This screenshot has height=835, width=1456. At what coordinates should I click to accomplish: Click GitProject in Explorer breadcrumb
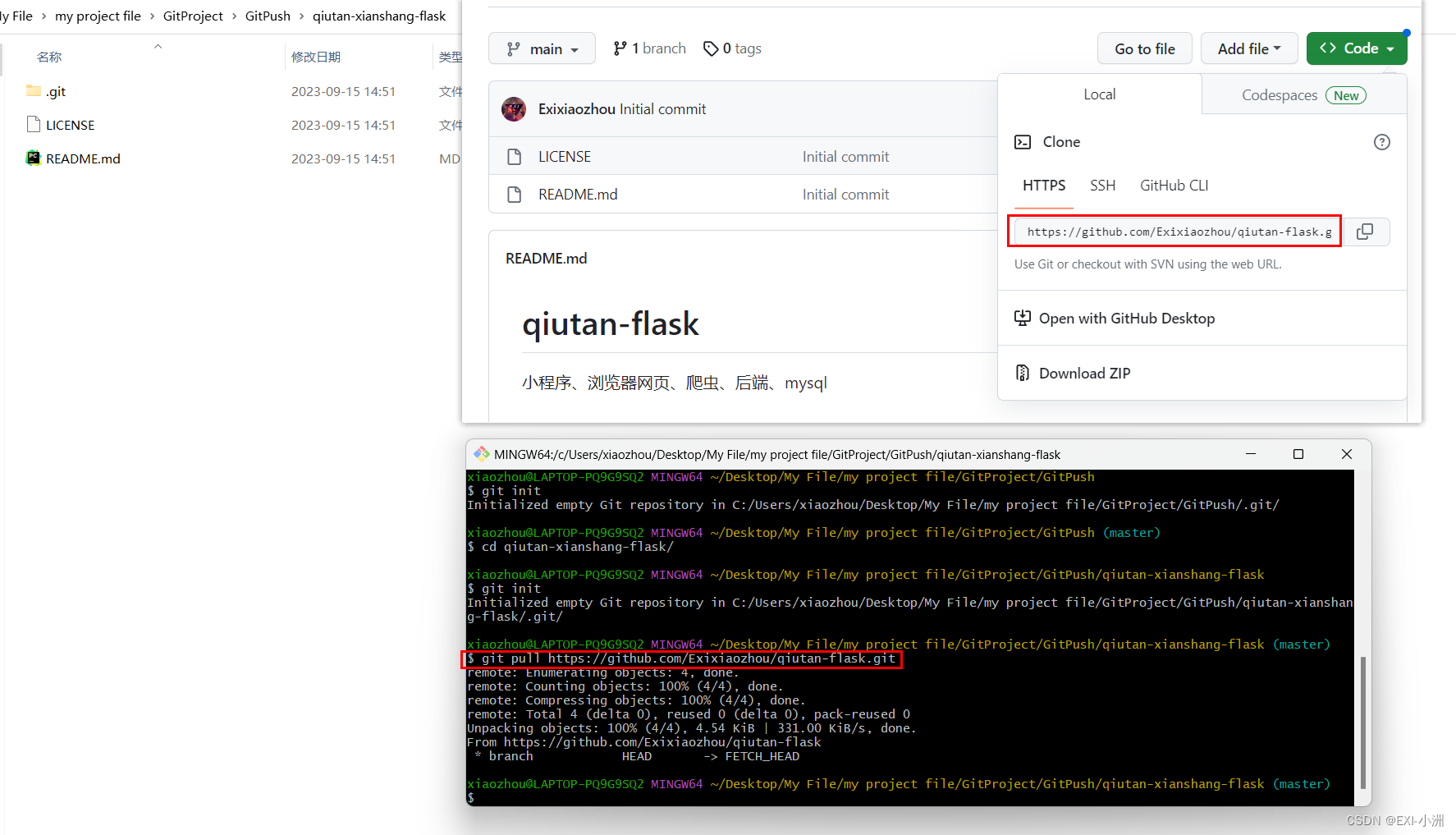click(x=193, y=16)
